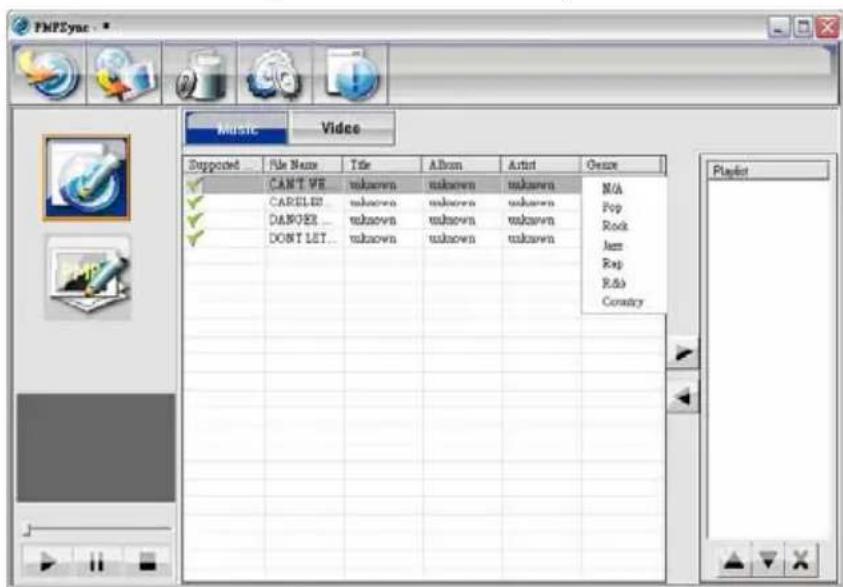Click the Playlist column header
Screen dimensions: 843x587
(x=768, y=171)
